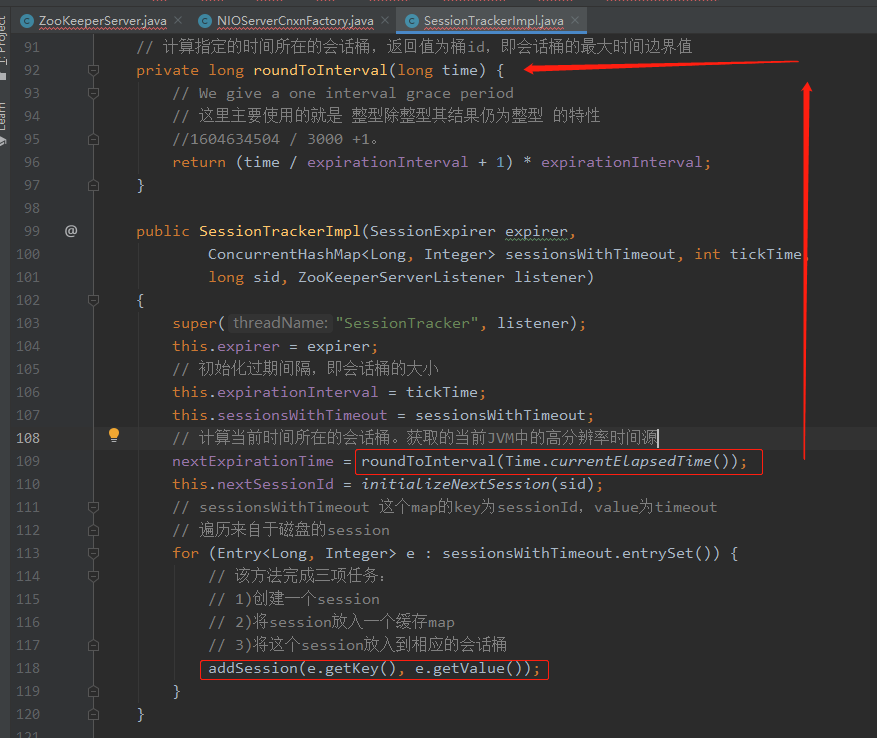Screen dimensions: 877x738
Task: Collapse roundToInterval method at line 92
Action: click(x=93, y=70)
